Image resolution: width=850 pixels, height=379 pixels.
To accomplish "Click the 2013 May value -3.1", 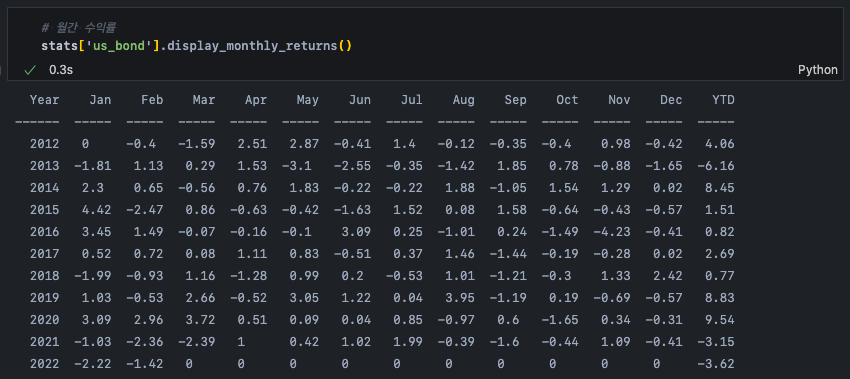I will pyautogui.click(x=297, y=166).
